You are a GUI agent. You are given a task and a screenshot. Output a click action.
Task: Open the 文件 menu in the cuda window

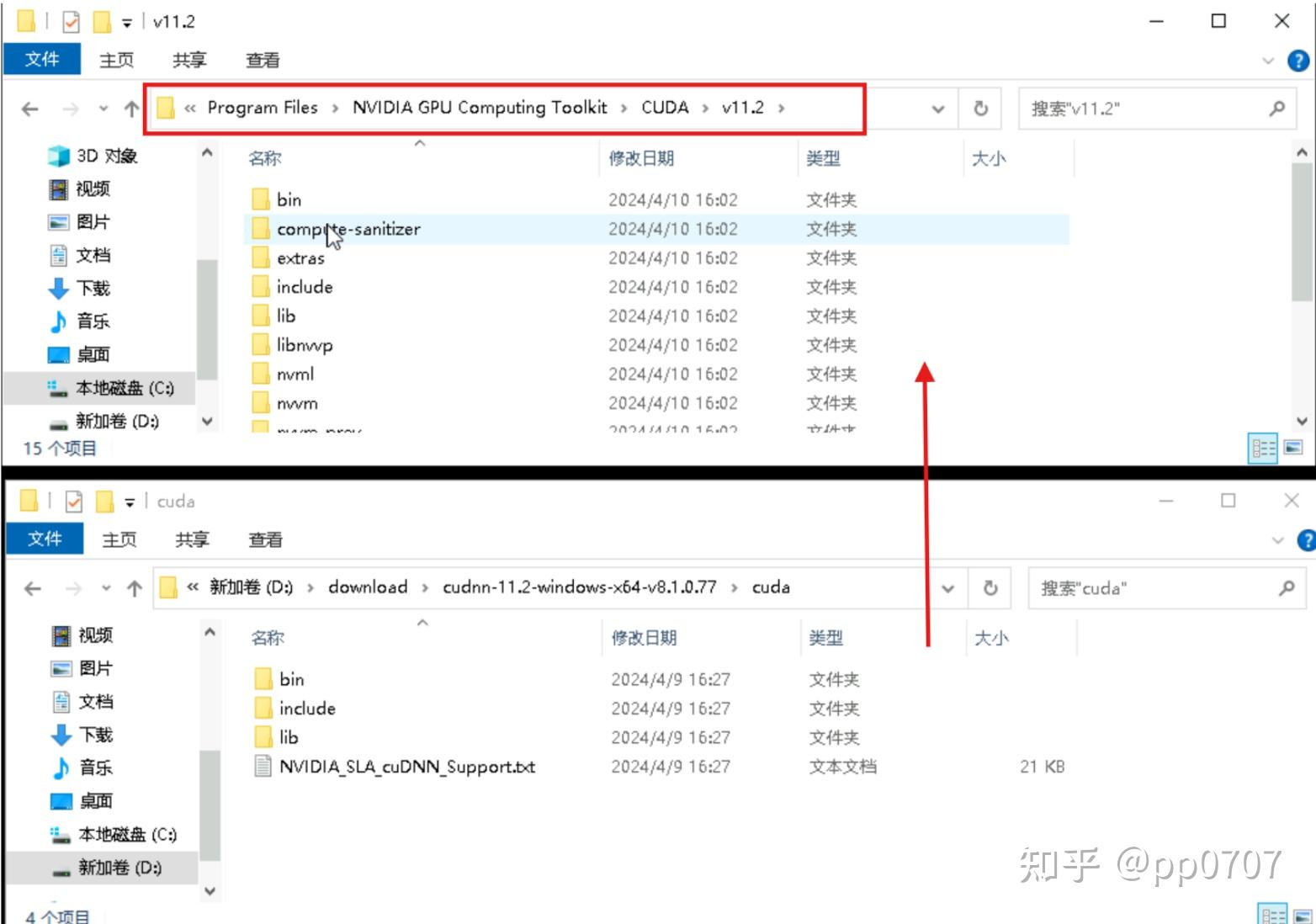tap(44, 539)
